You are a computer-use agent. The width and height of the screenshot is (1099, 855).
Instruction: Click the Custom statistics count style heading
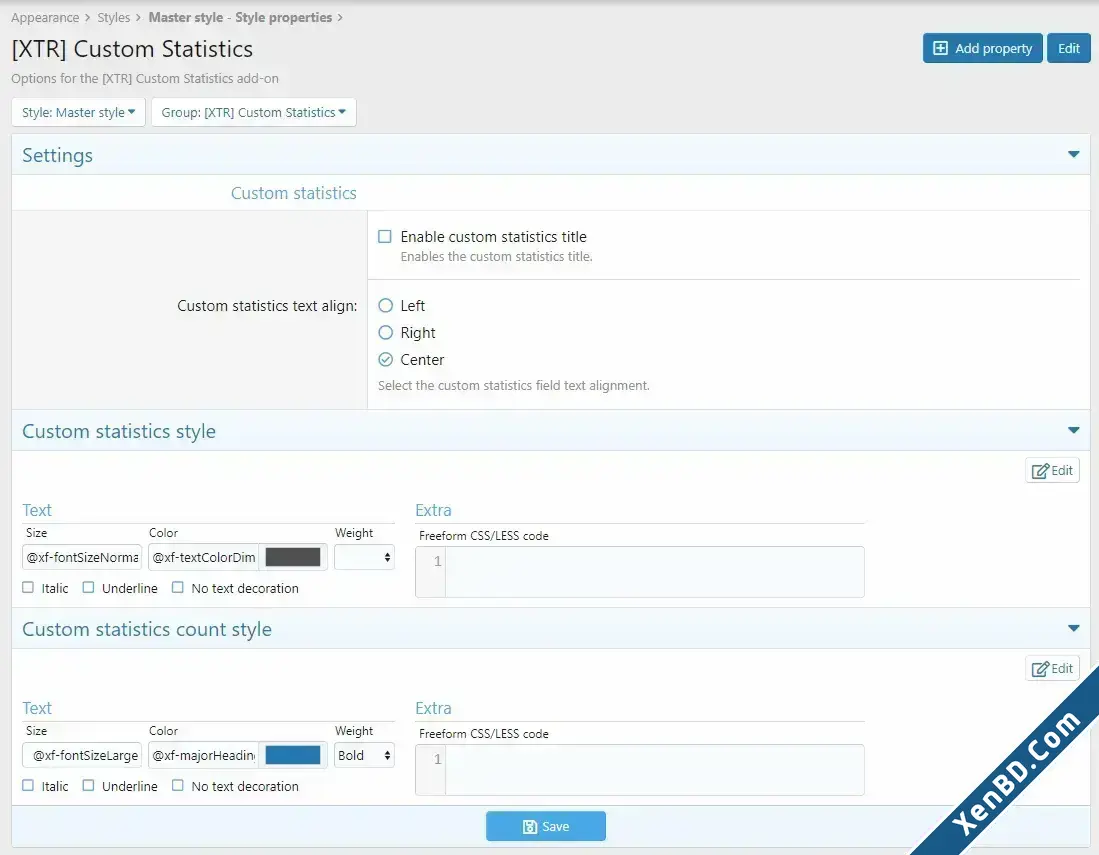[x=147, y=629]
